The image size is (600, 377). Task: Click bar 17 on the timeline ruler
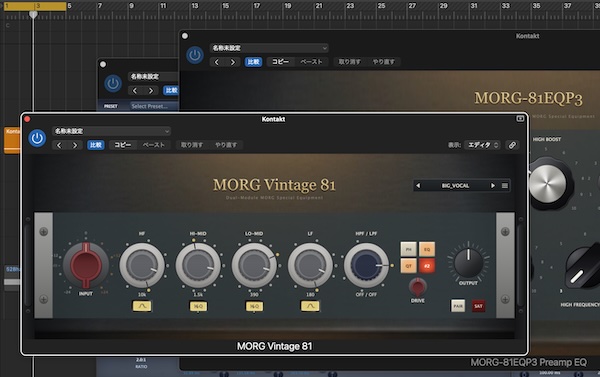[x=256, y=6]
